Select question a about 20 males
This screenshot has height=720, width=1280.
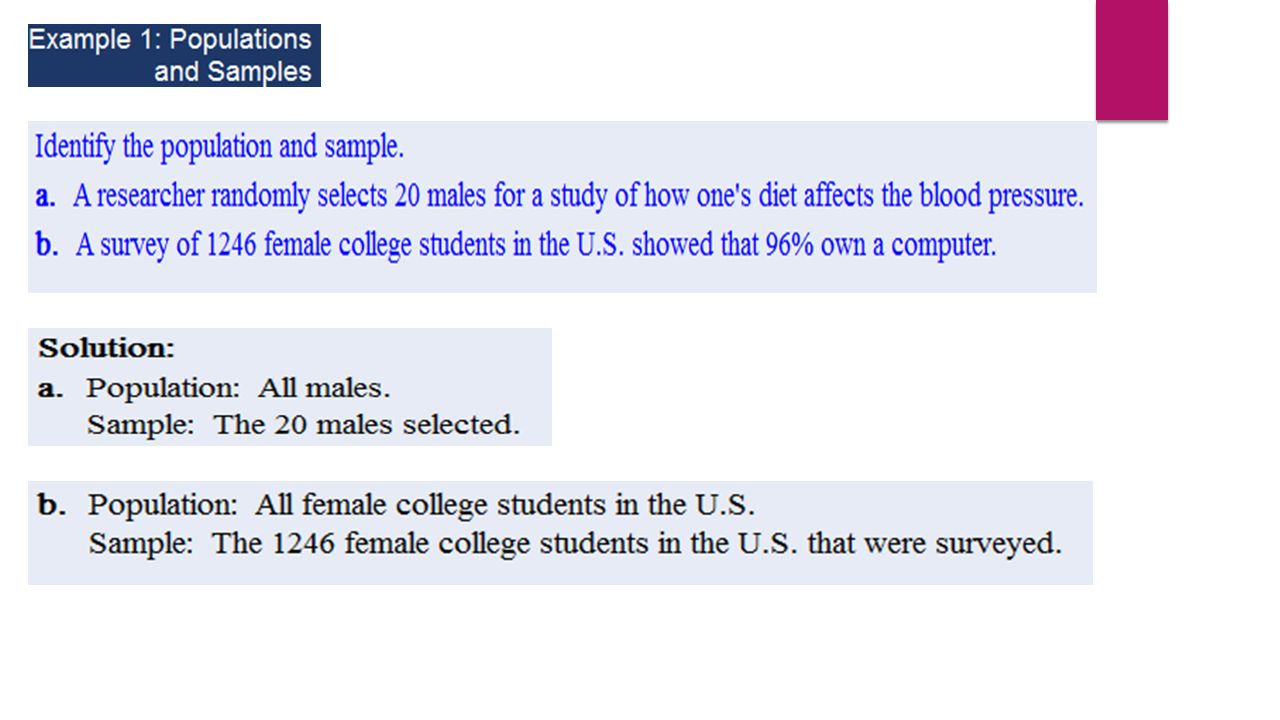[560, 196]
